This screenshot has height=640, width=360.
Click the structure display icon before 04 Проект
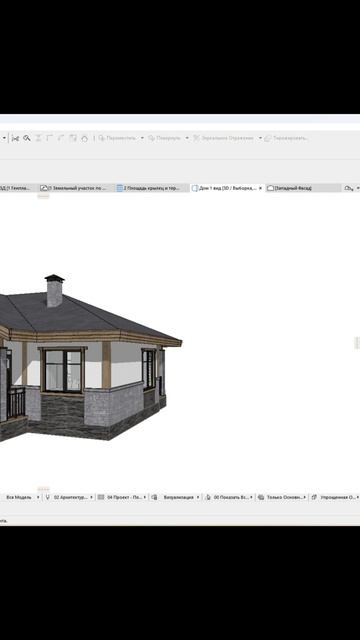(x=101, y=497)
